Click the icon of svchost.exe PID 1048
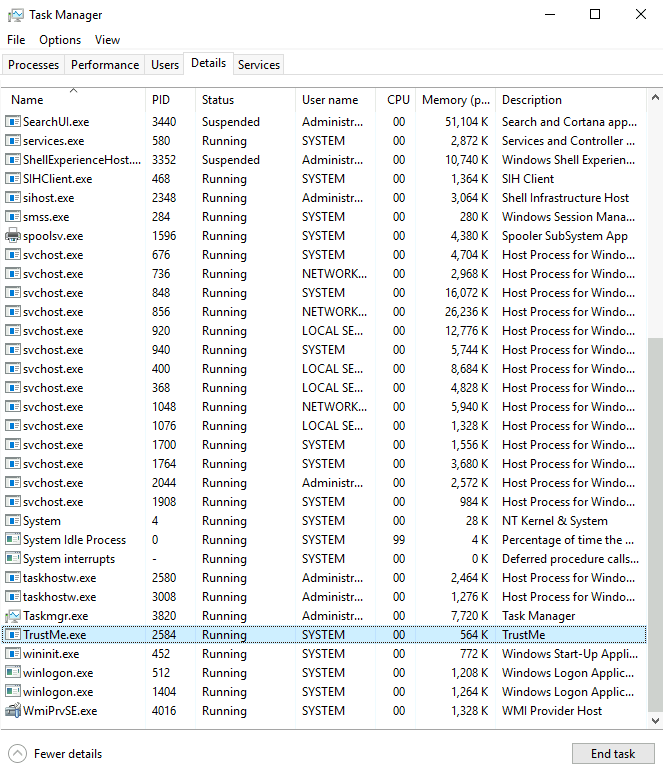663x777 pixels. click(13, 406)
